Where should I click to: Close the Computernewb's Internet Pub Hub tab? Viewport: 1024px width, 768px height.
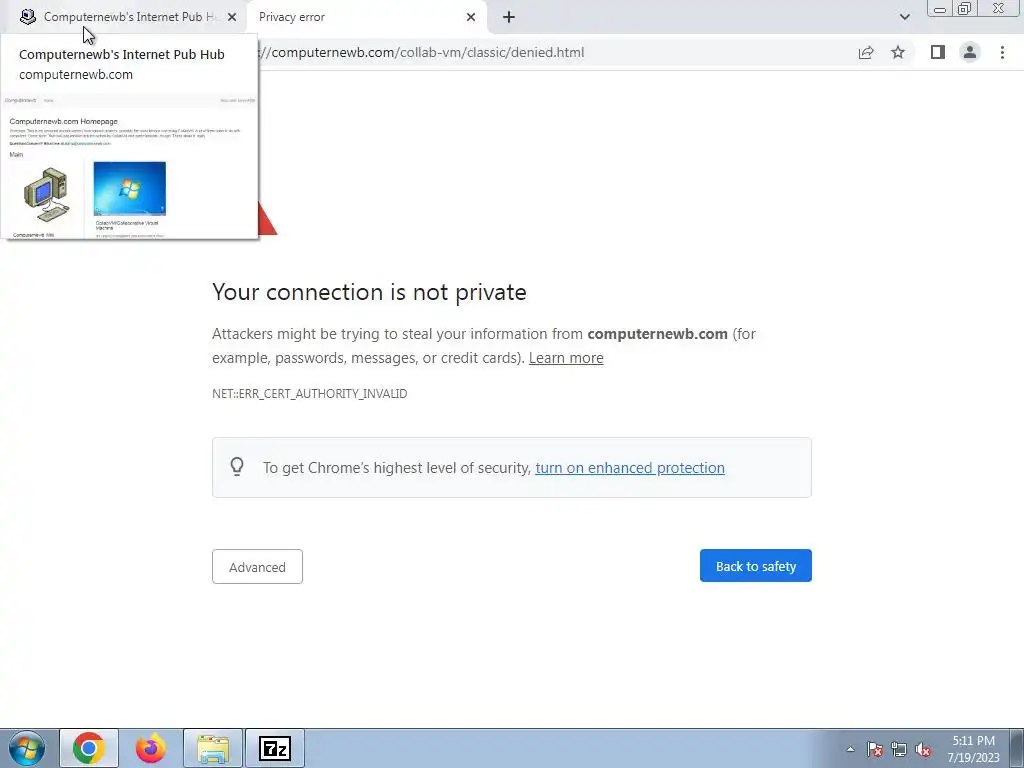click(x=232, y=17)
